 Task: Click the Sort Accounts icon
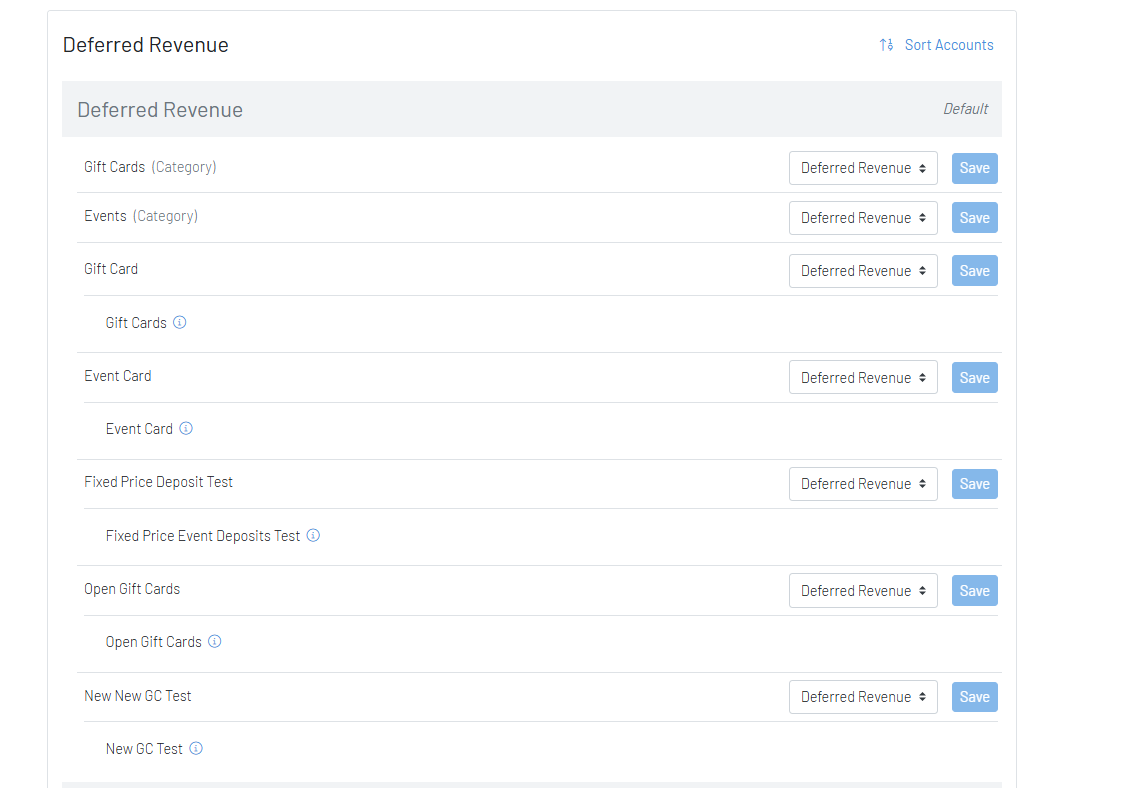click(x=886, y=45)
